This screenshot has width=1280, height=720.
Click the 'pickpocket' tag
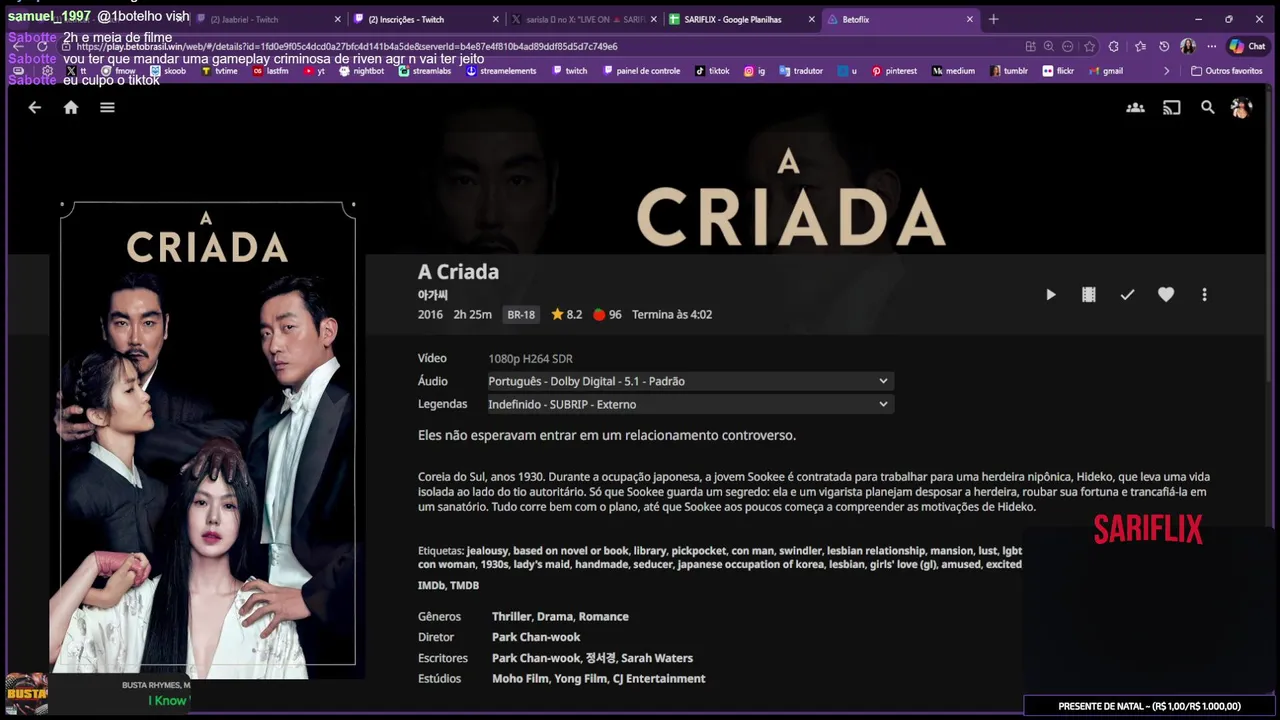point(697,551)
